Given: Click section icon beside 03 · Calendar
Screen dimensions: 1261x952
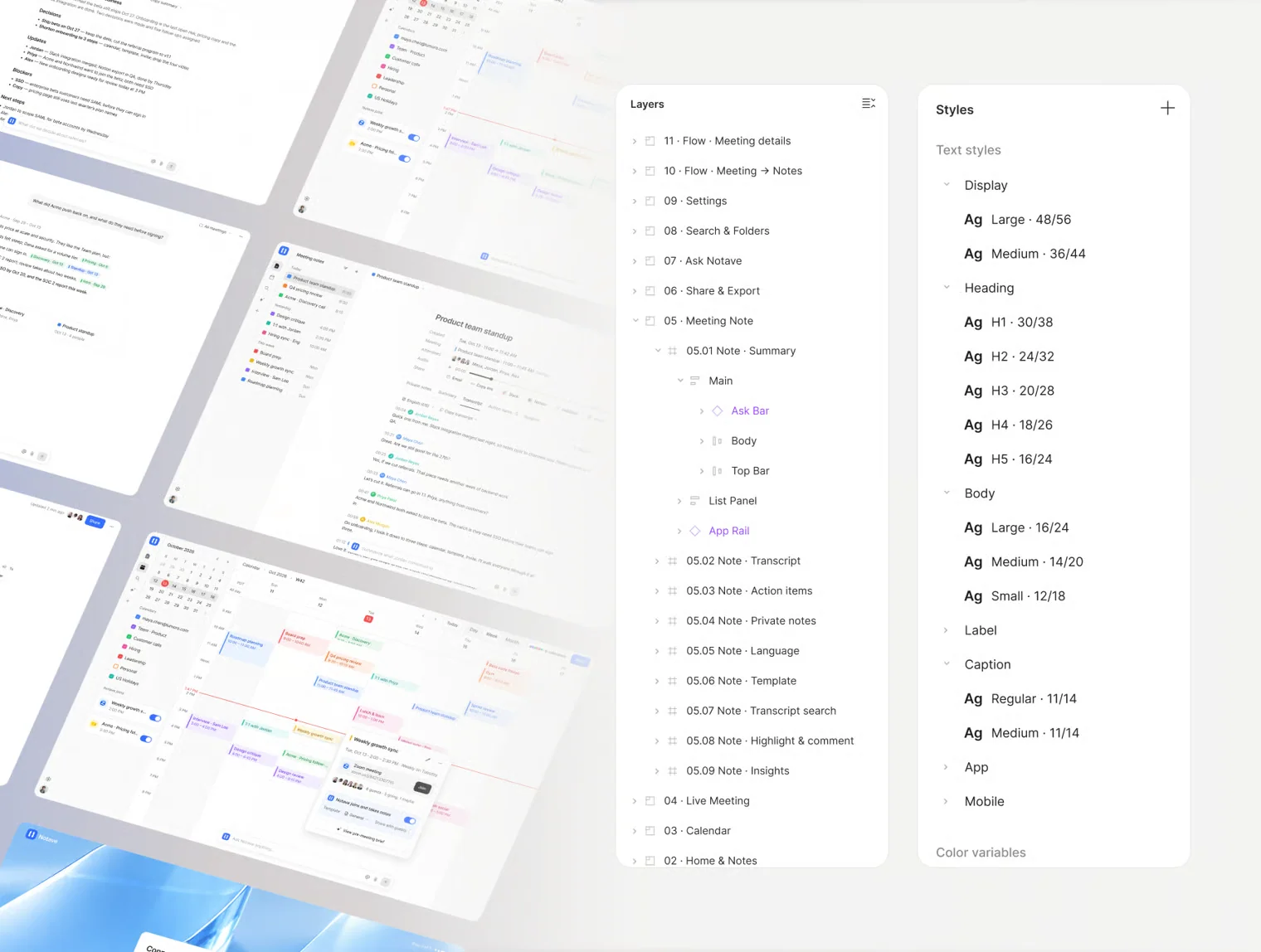Looking at the screenshot, I should [x=650, y=831].
